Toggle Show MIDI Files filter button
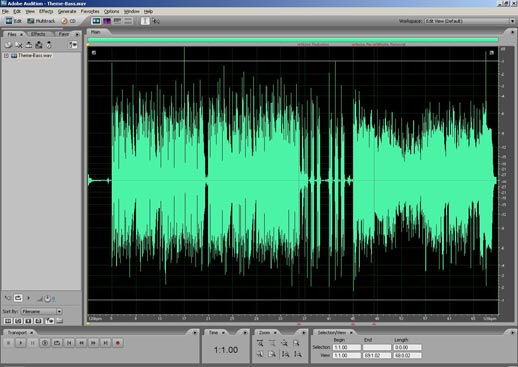This screenshot has height=367, width=518. click(x=39, y=321)
